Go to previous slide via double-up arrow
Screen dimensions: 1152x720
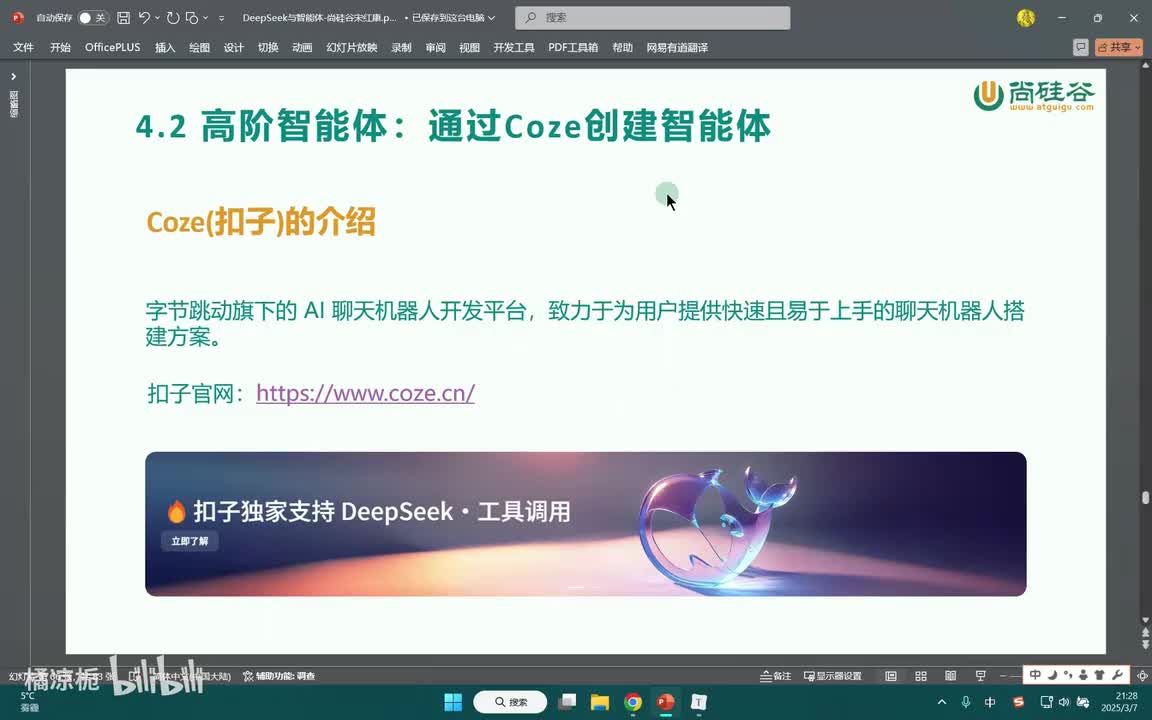point(1145,632)
